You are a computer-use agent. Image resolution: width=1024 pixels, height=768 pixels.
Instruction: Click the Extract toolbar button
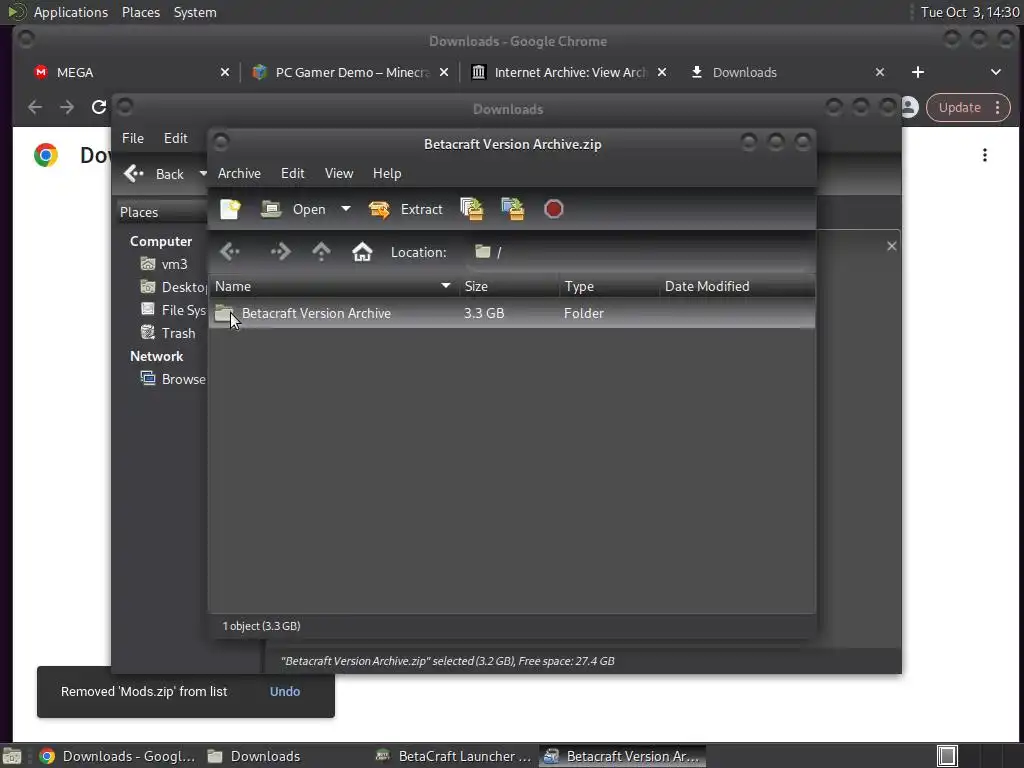[x=406, y=209]
